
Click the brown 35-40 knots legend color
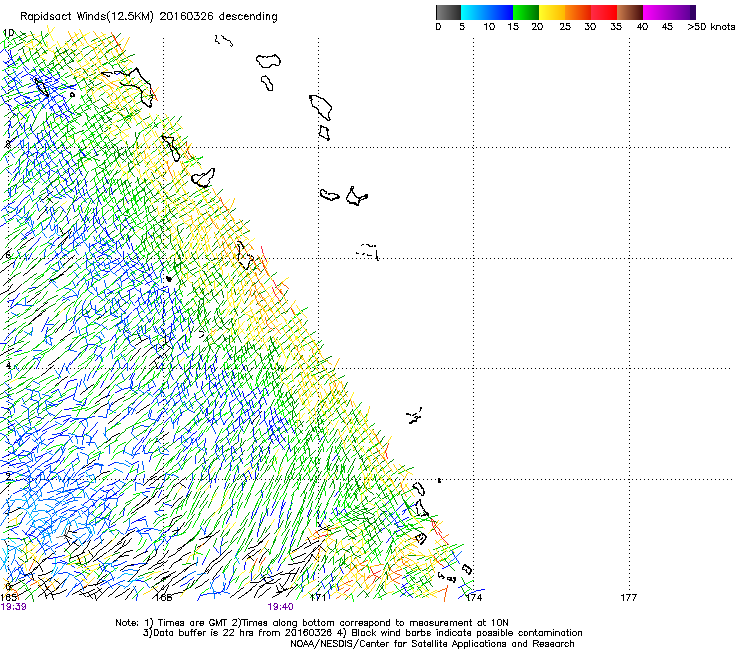coord(630,12)
